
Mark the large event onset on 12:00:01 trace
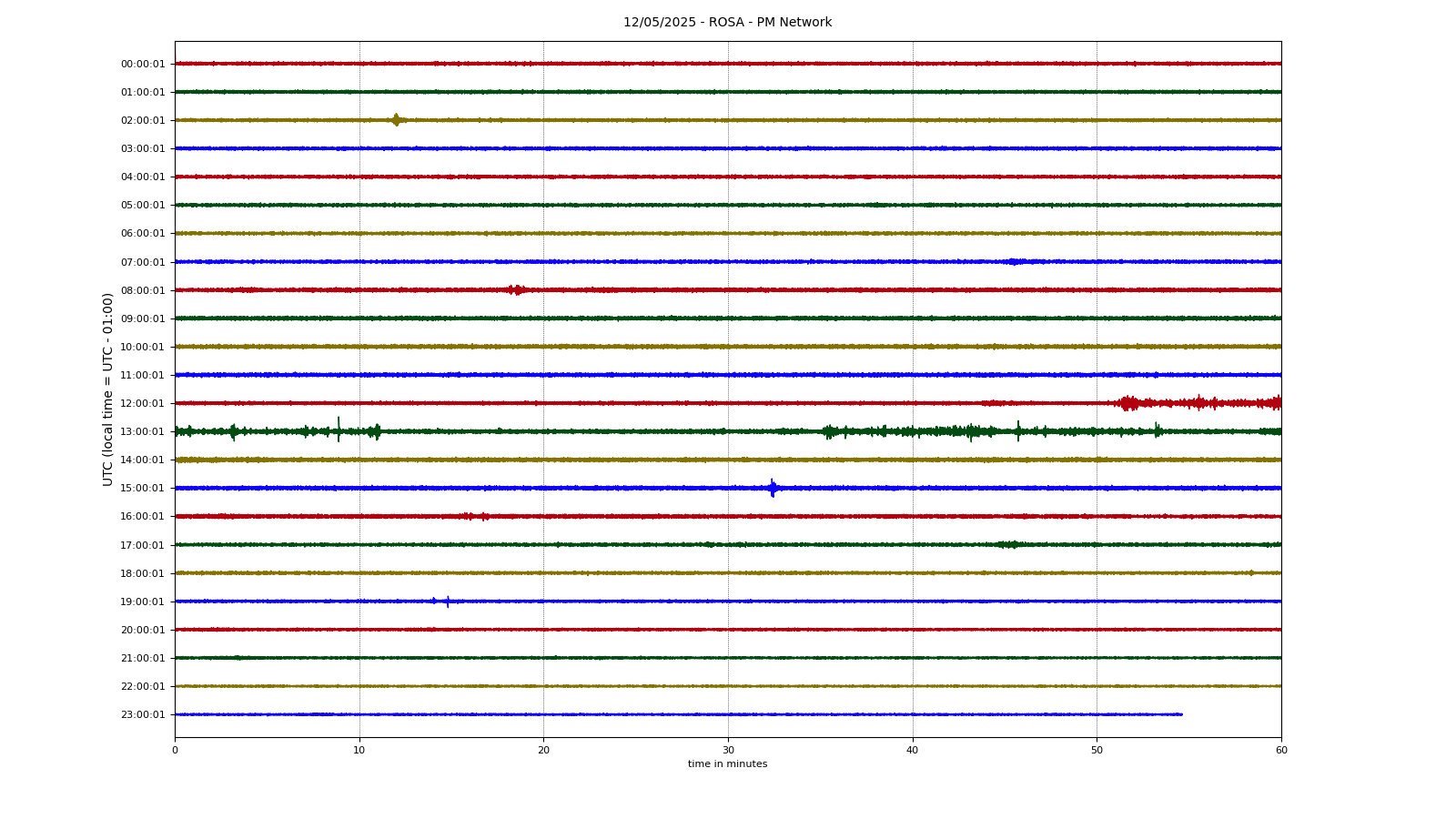(1128, 403)
